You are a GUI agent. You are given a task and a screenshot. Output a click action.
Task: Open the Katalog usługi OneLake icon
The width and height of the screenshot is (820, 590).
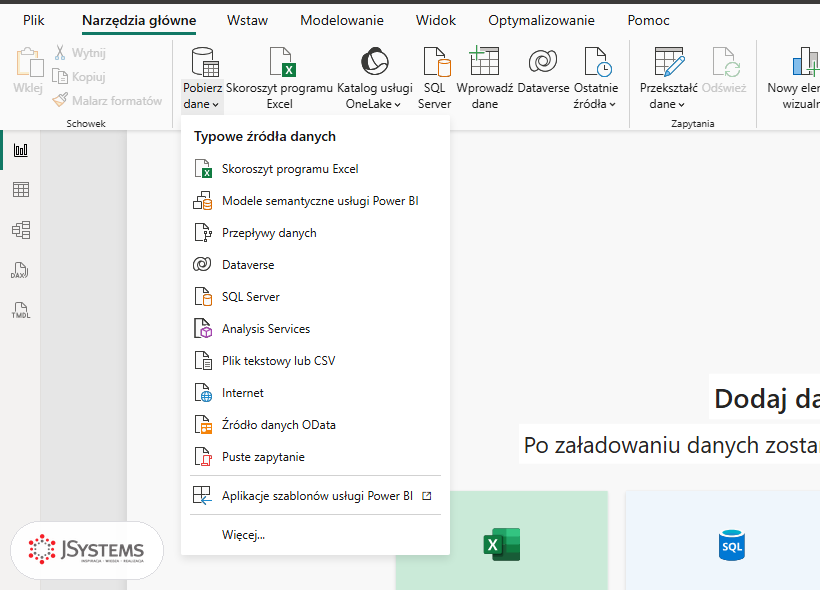click(375, 61)
